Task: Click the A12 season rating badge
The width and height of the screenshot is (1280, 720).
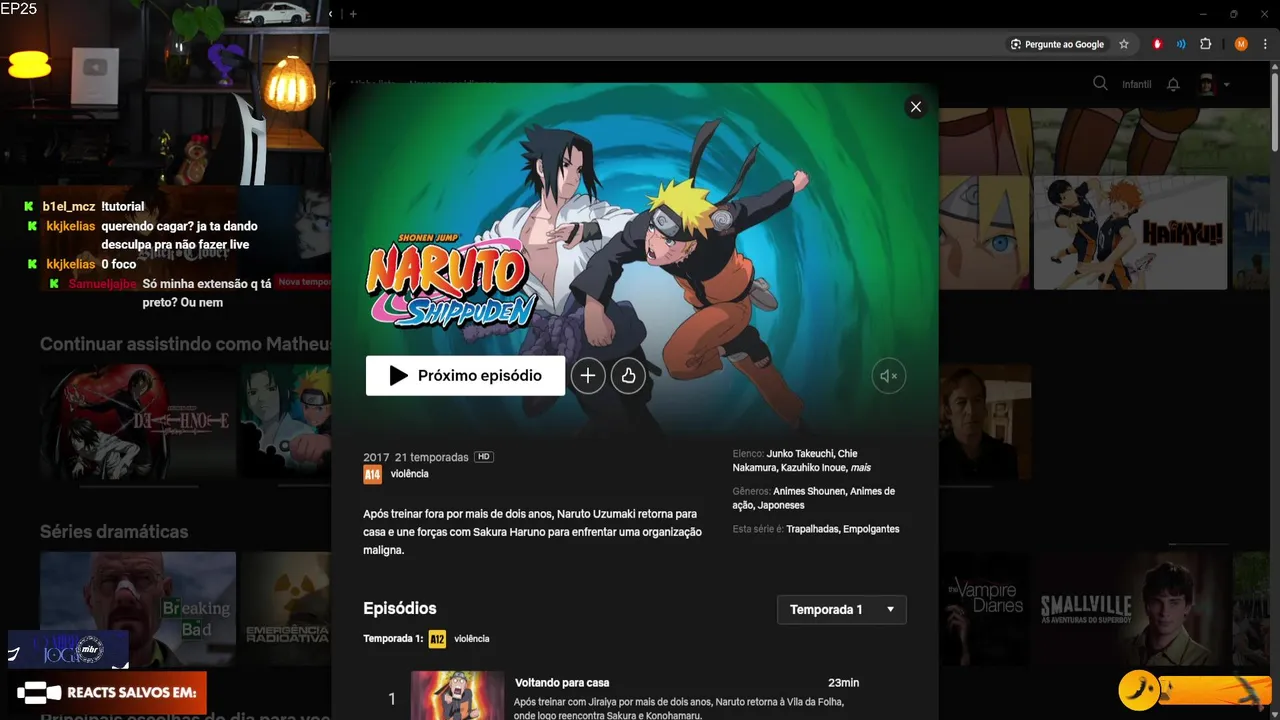Action: click(437, 638)
